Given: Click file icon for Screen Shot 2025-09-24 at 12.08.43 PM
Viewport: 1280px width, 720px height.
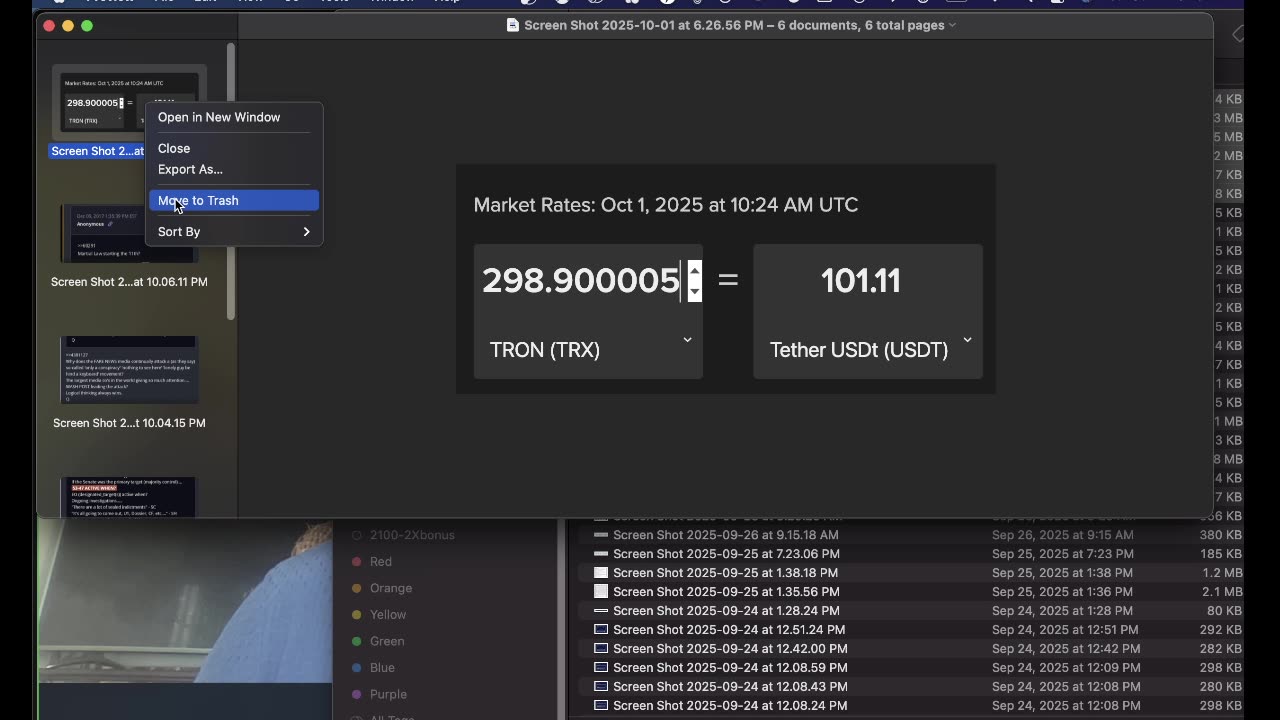Looking at the screenshot, I should pyautogui.click(x=601, y=687).
